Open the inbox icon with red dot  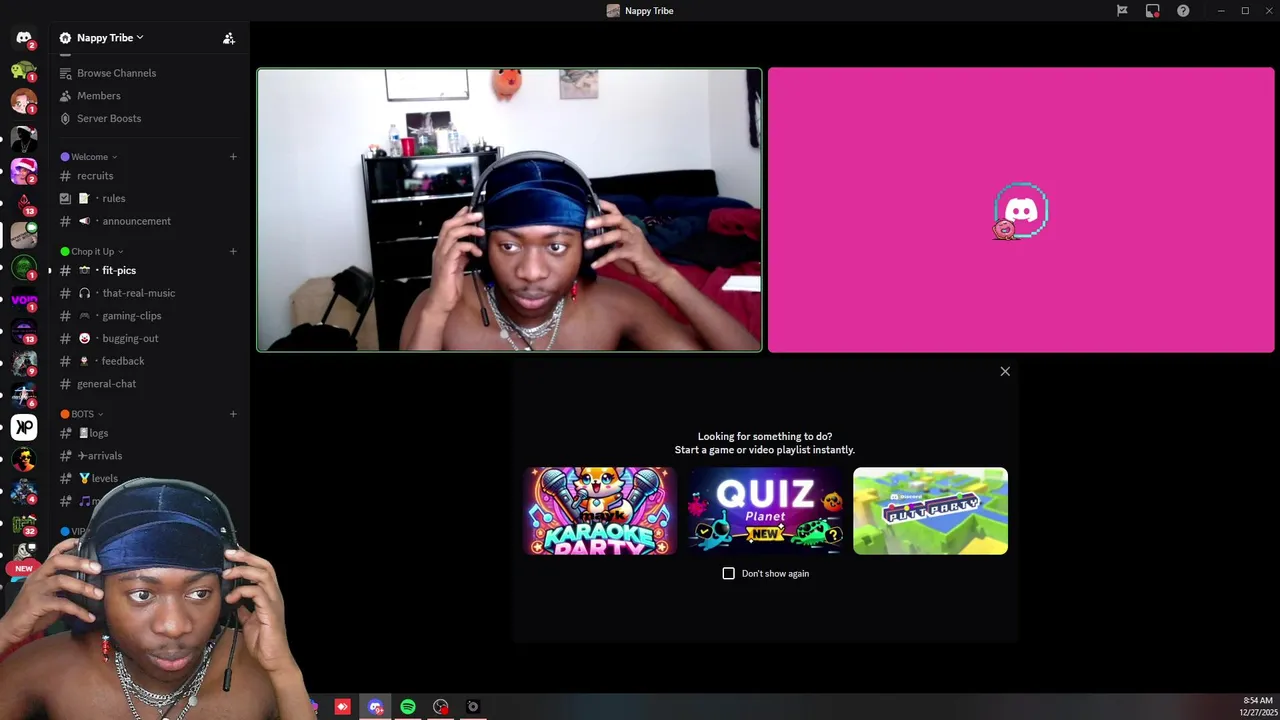[1153, 11]
